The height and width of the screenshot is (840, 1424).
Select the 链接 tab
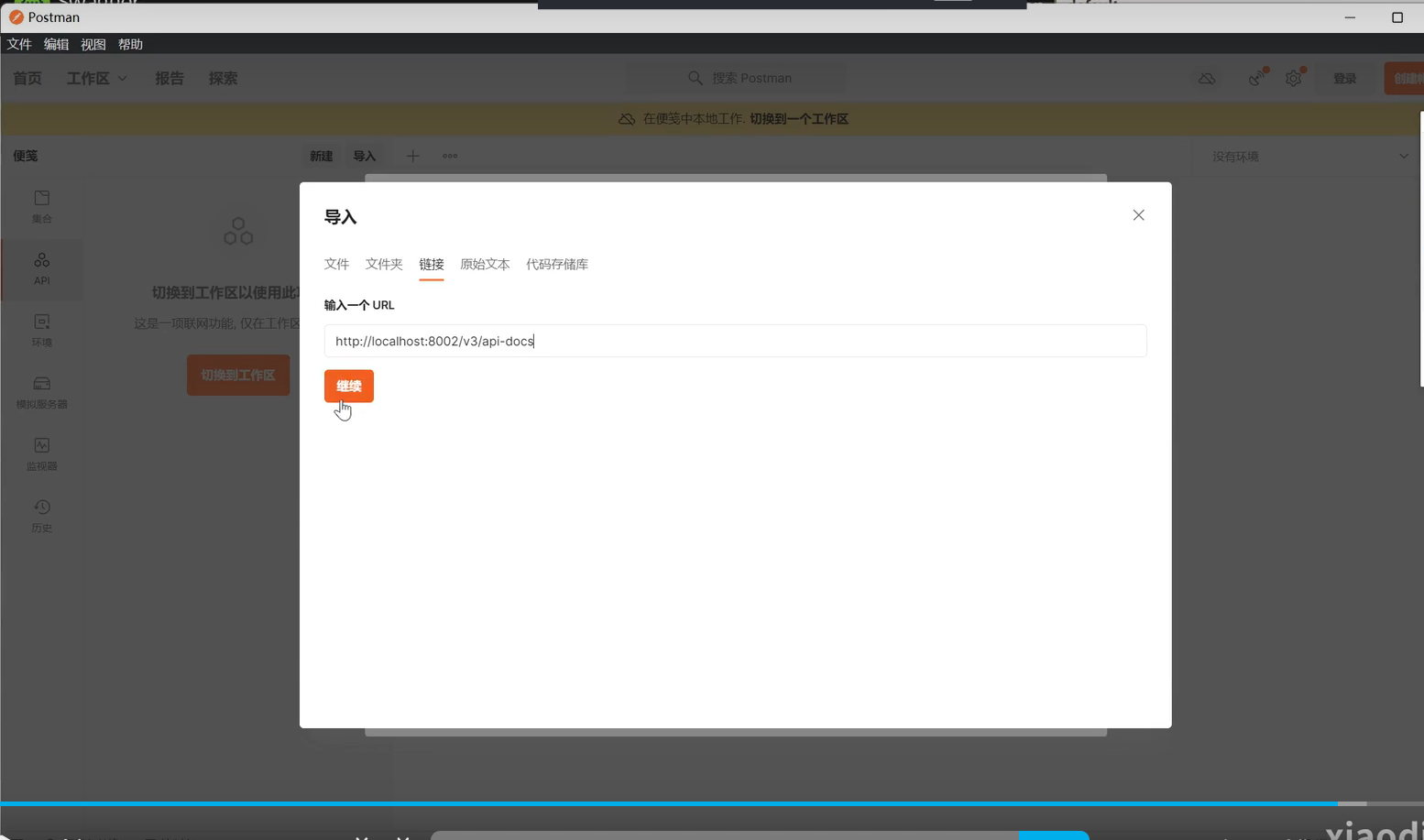(432, 264)
